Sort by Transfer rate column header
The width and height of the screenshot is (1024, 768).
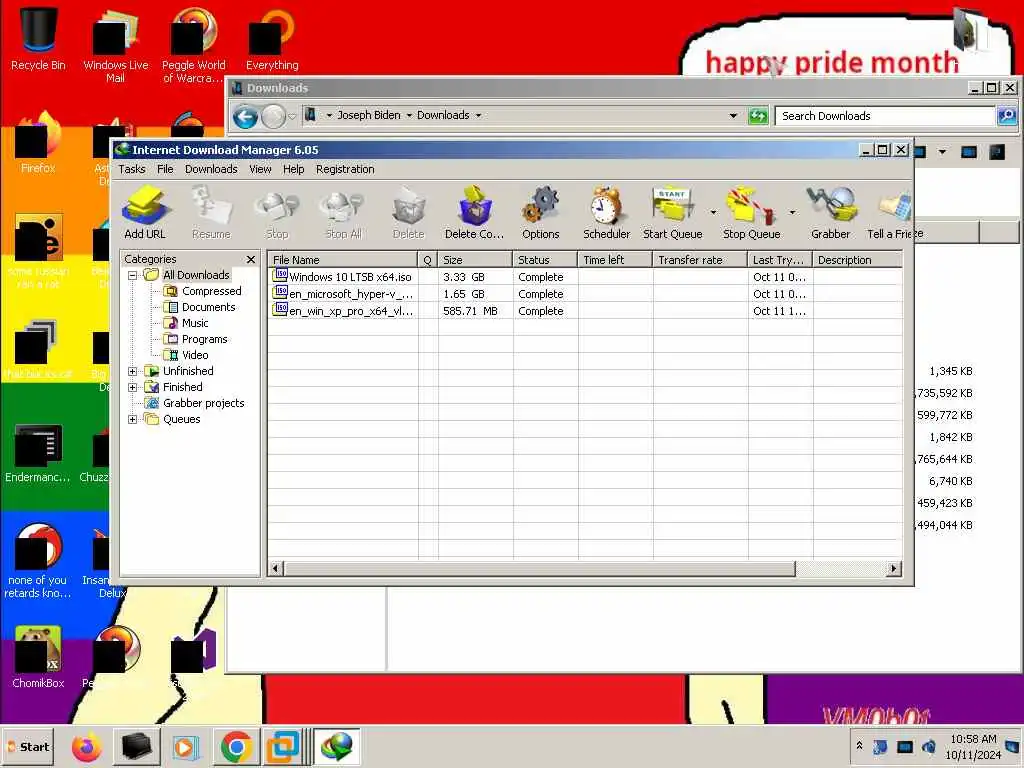tap(700, 260)
